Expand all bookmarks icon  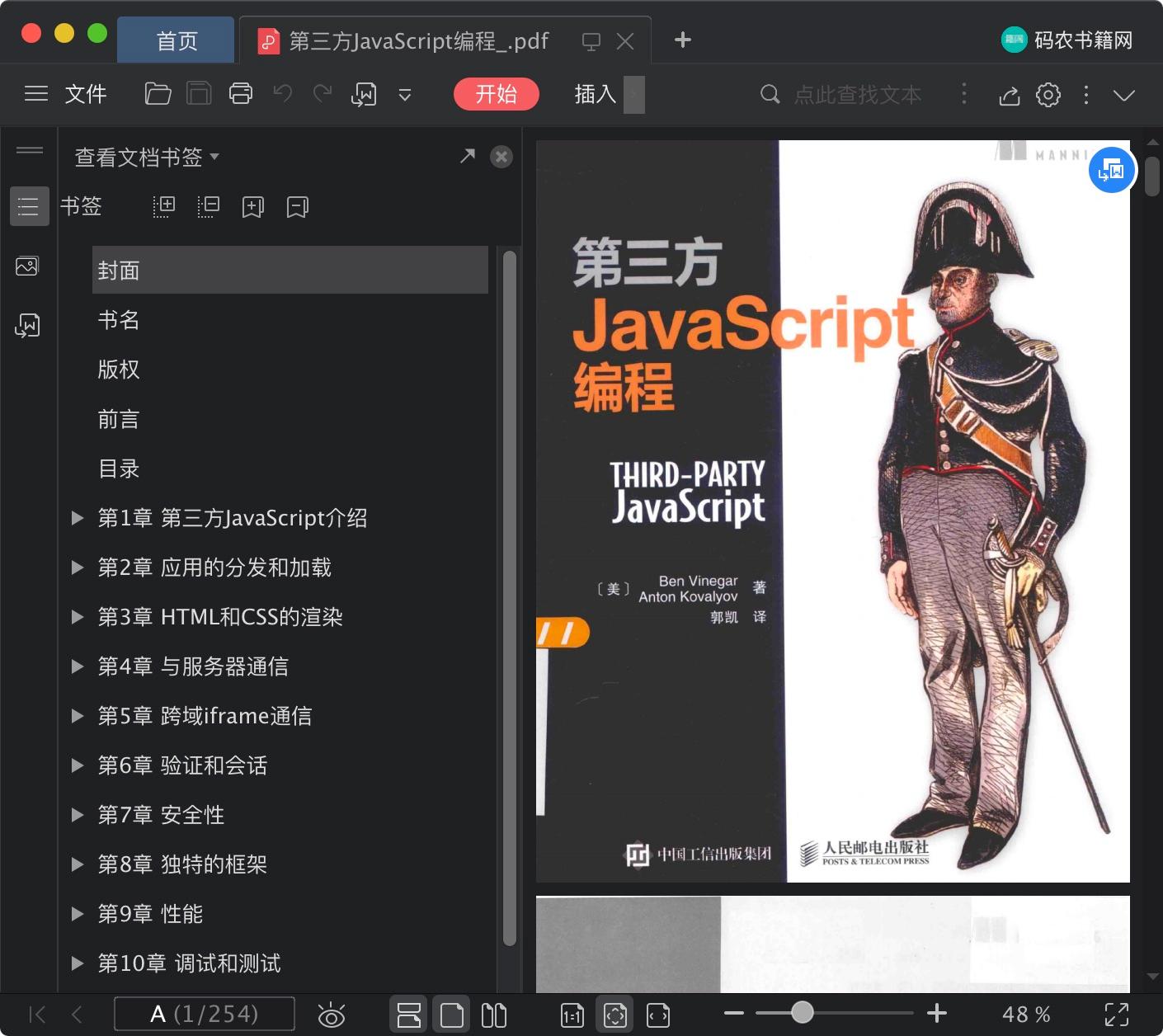point(164,206)
